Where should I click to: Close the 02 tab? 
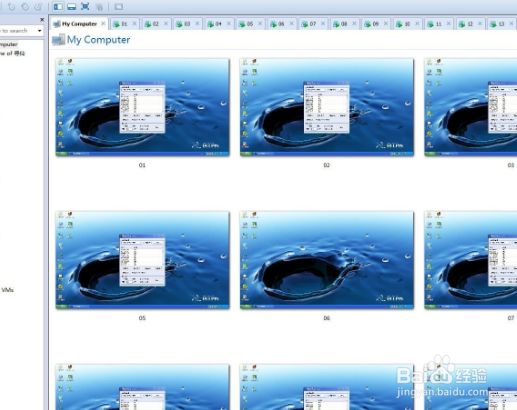pyautogui.click(x=166, y=23)
